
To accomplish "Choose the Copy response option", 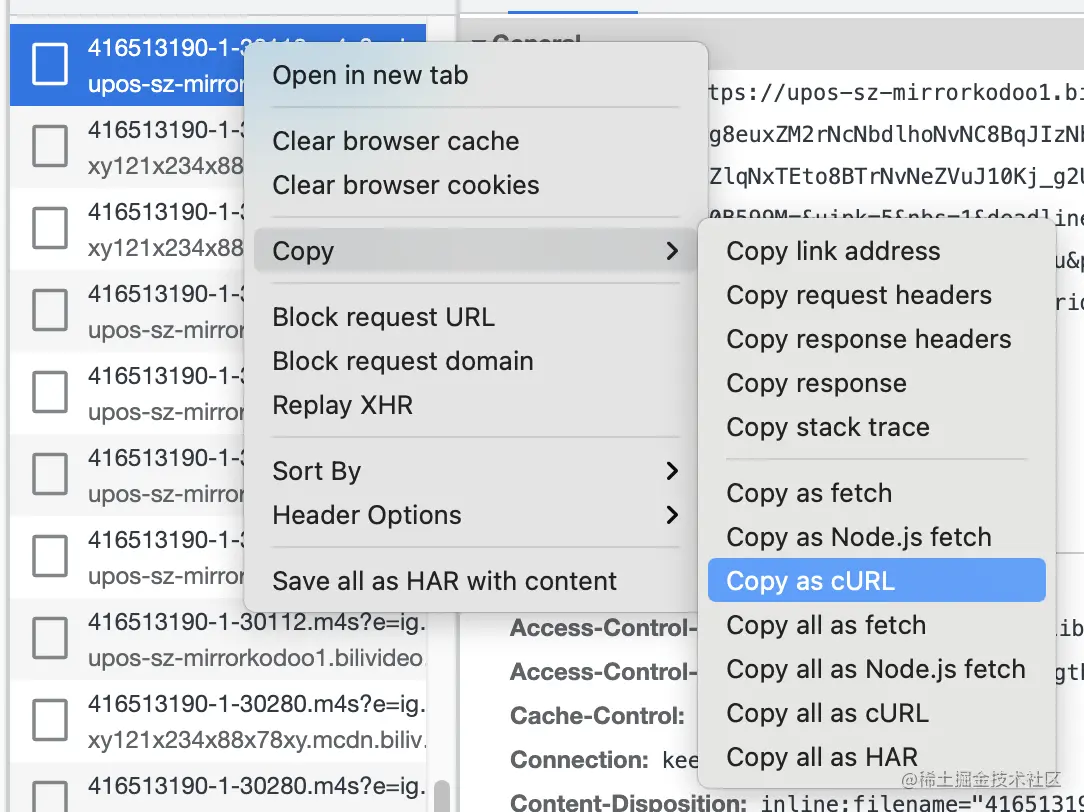I will [x=816, y=383].
